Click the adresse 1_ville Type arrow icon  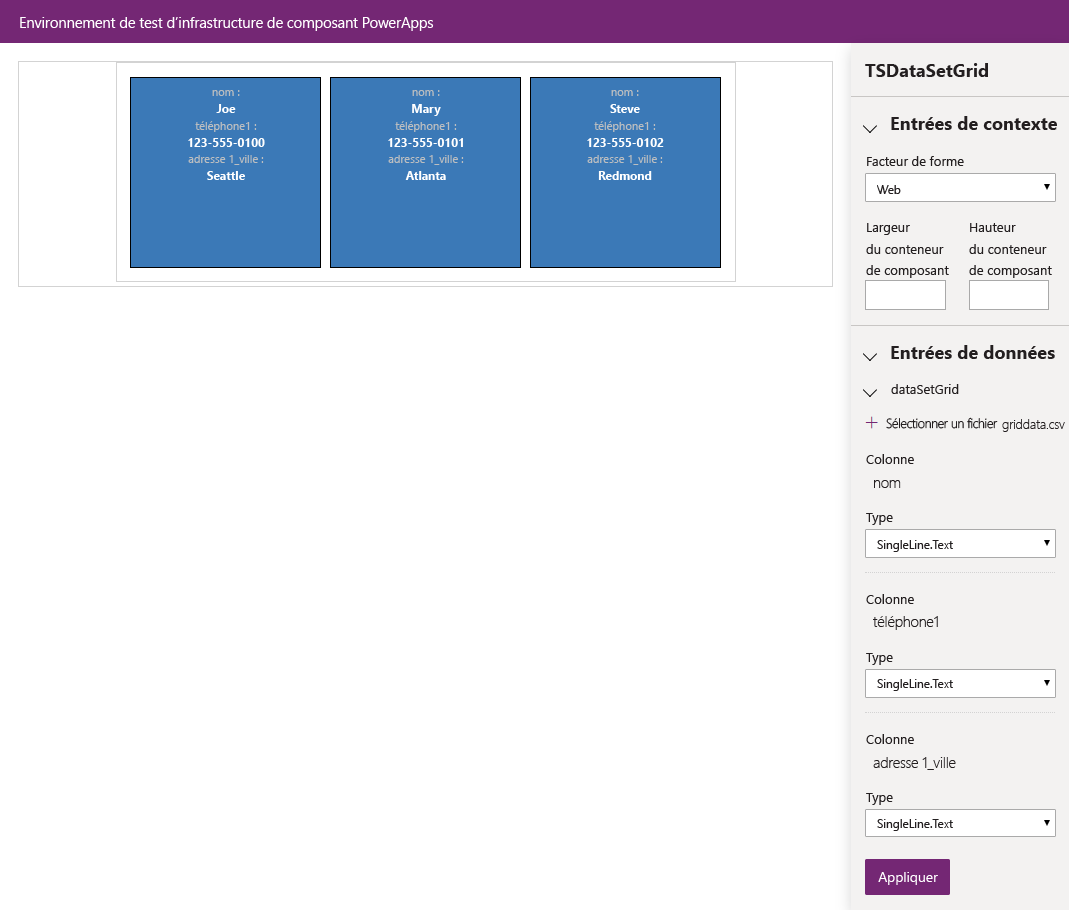tap(1046, 823)
